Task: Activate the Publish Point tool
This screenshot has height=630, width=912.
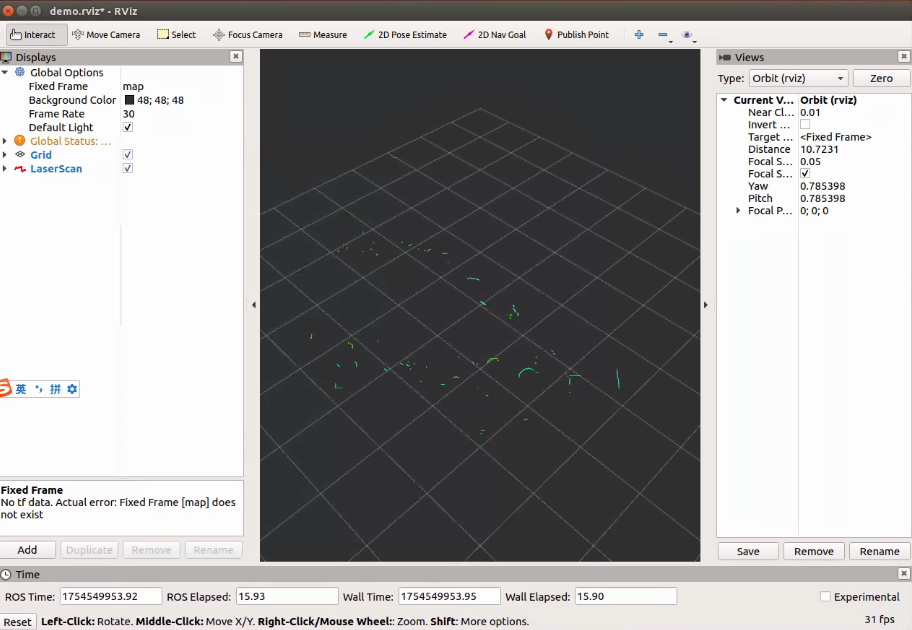Action: click(576, 35)
